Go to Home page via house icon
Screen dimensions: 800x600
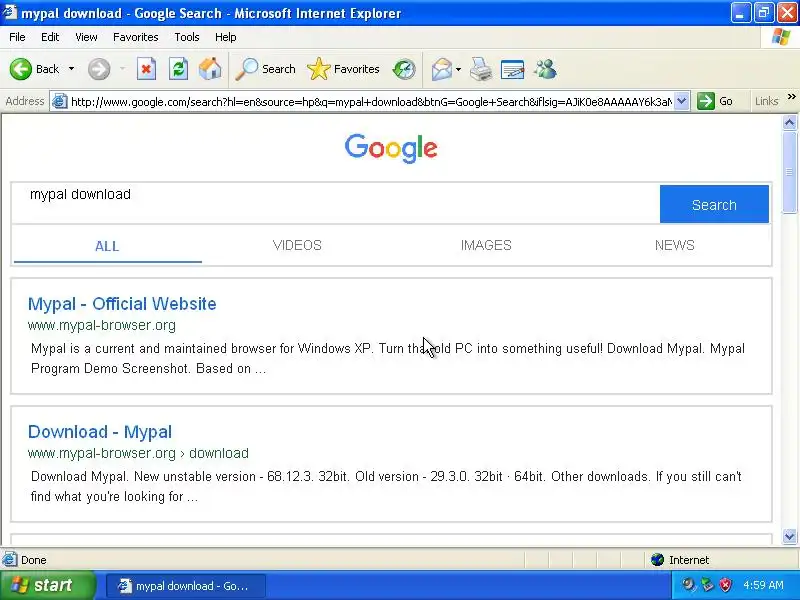(210, 69)
